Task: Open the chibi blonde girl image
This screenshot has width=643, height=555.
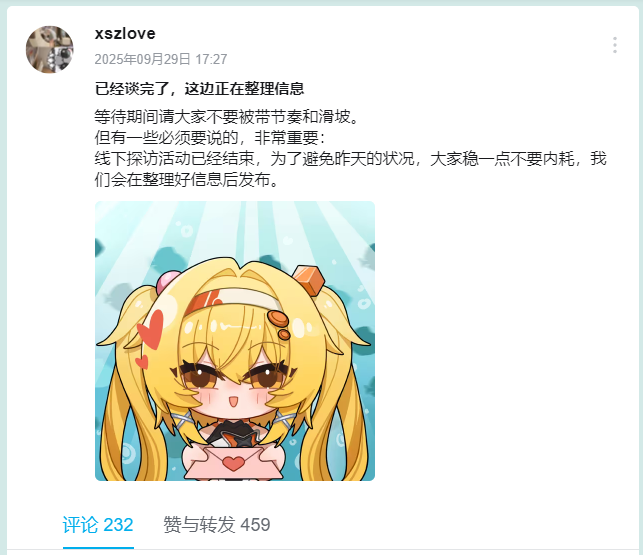Action: pyautogui.click(x=235, y=341)
